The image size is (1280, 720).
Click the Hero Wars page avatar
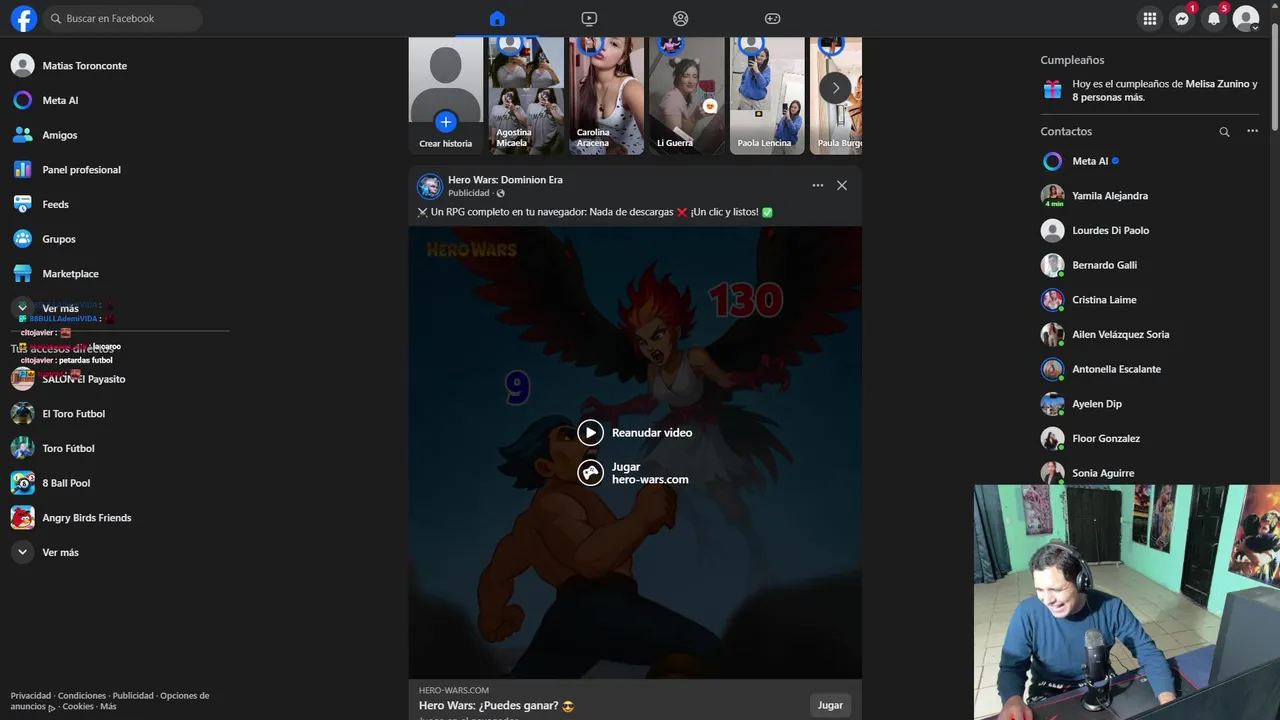tap(430, 186)
